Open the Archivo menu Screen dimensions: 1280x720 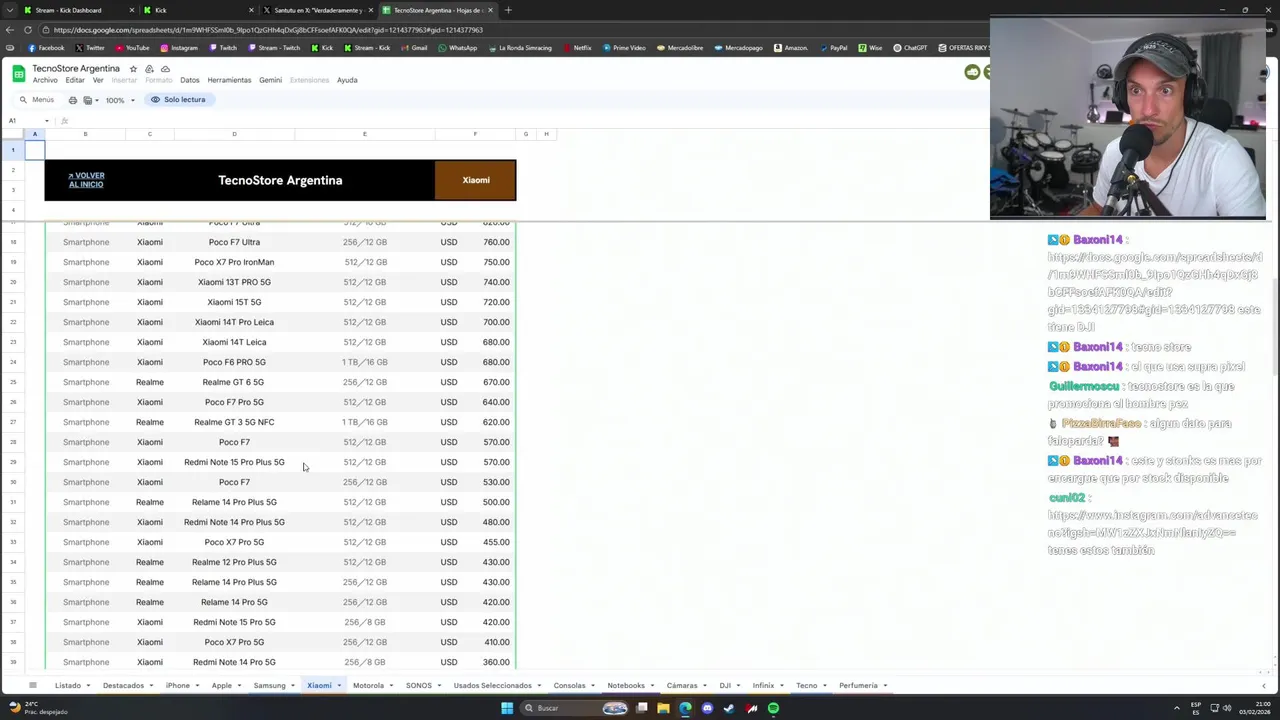(45, 80)
